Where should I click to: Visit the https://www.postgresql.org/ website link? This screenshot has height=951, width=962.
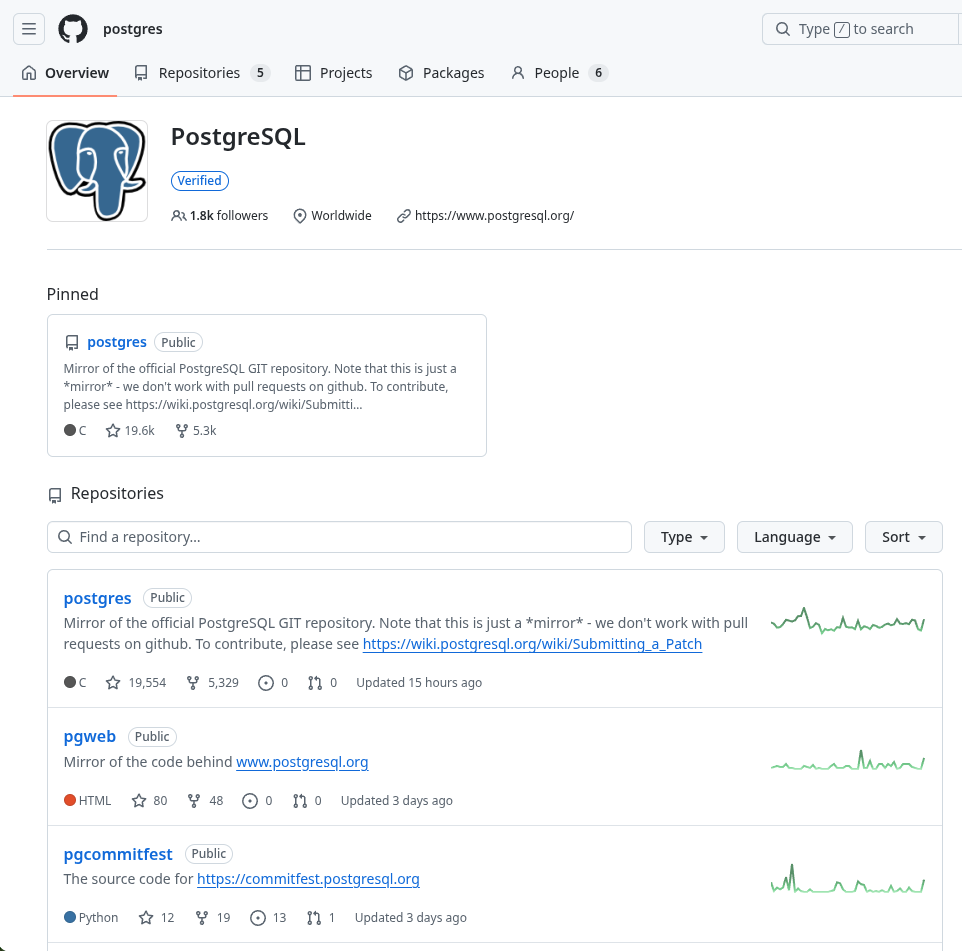pyautogui.click(x=494, y=216)
